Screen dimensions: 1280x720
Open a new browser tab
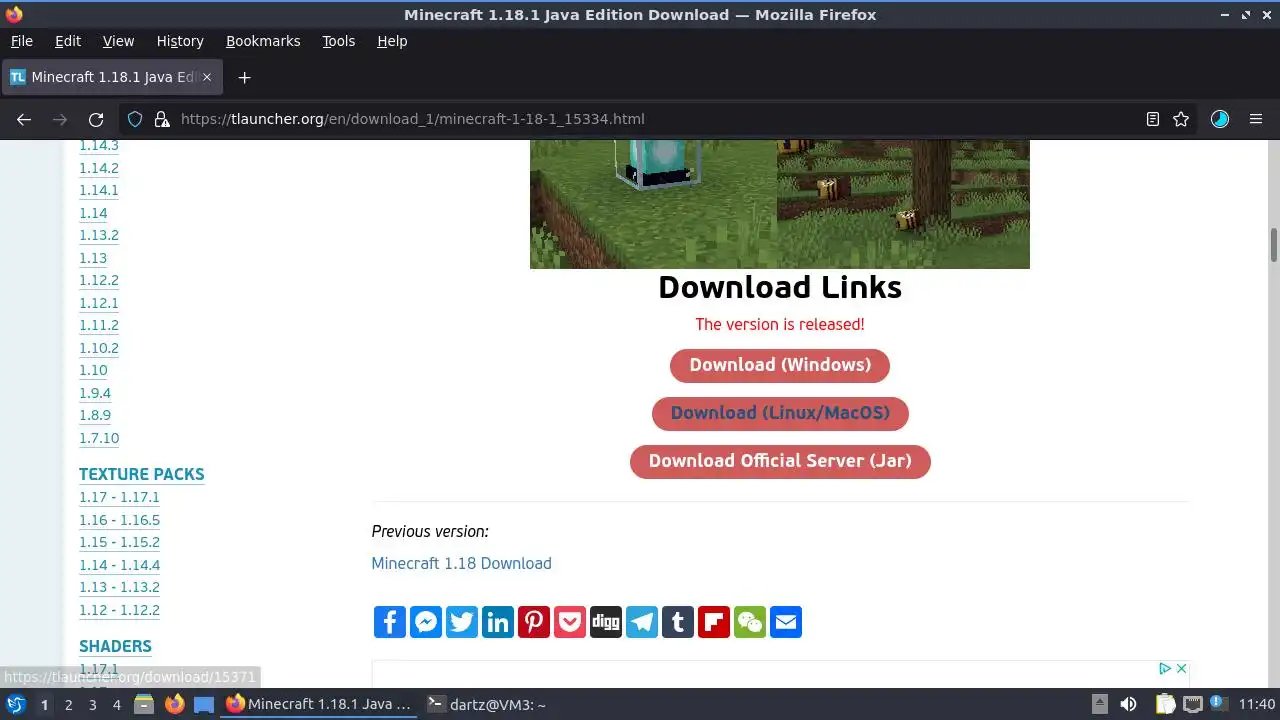[x=244, y=77]
